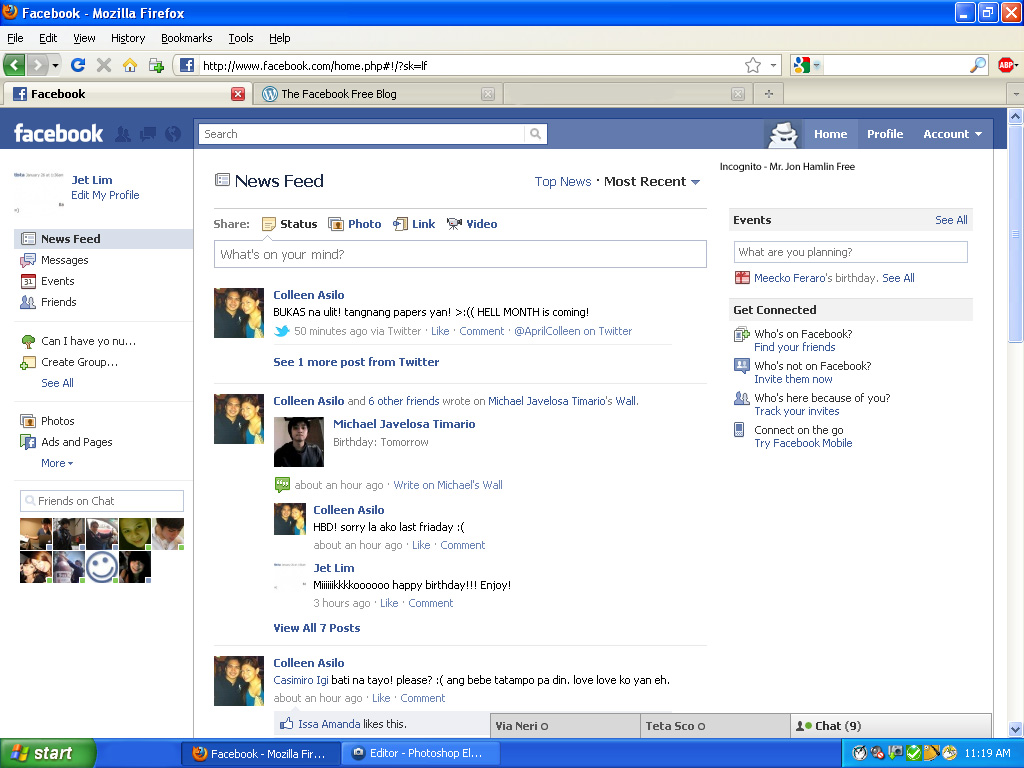1024x768 pixels.
Task: Go to Firefox home page icon
Action: [x=130, y=65]
